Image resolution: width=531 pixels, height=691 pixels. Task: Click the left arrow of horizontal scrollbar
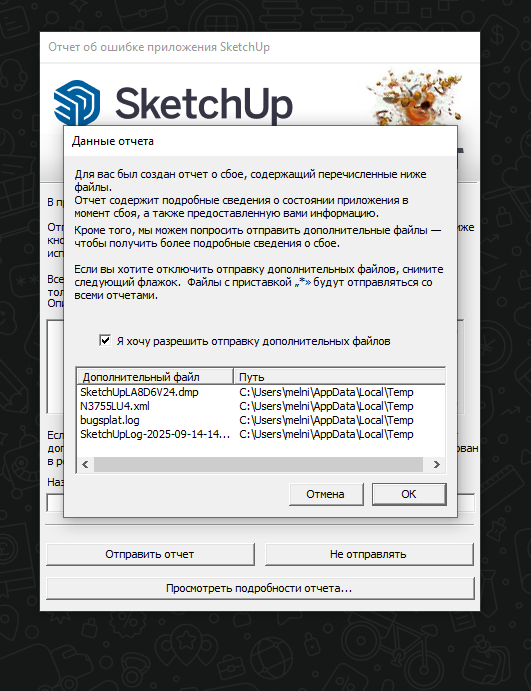tap(85, 464)
